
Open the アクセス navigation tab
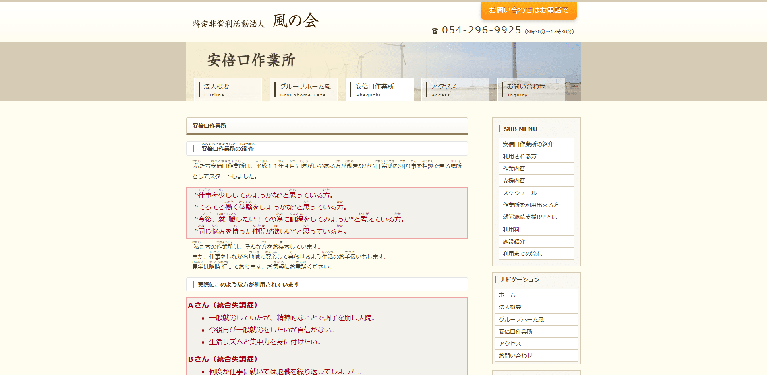(x=455, y=89)
